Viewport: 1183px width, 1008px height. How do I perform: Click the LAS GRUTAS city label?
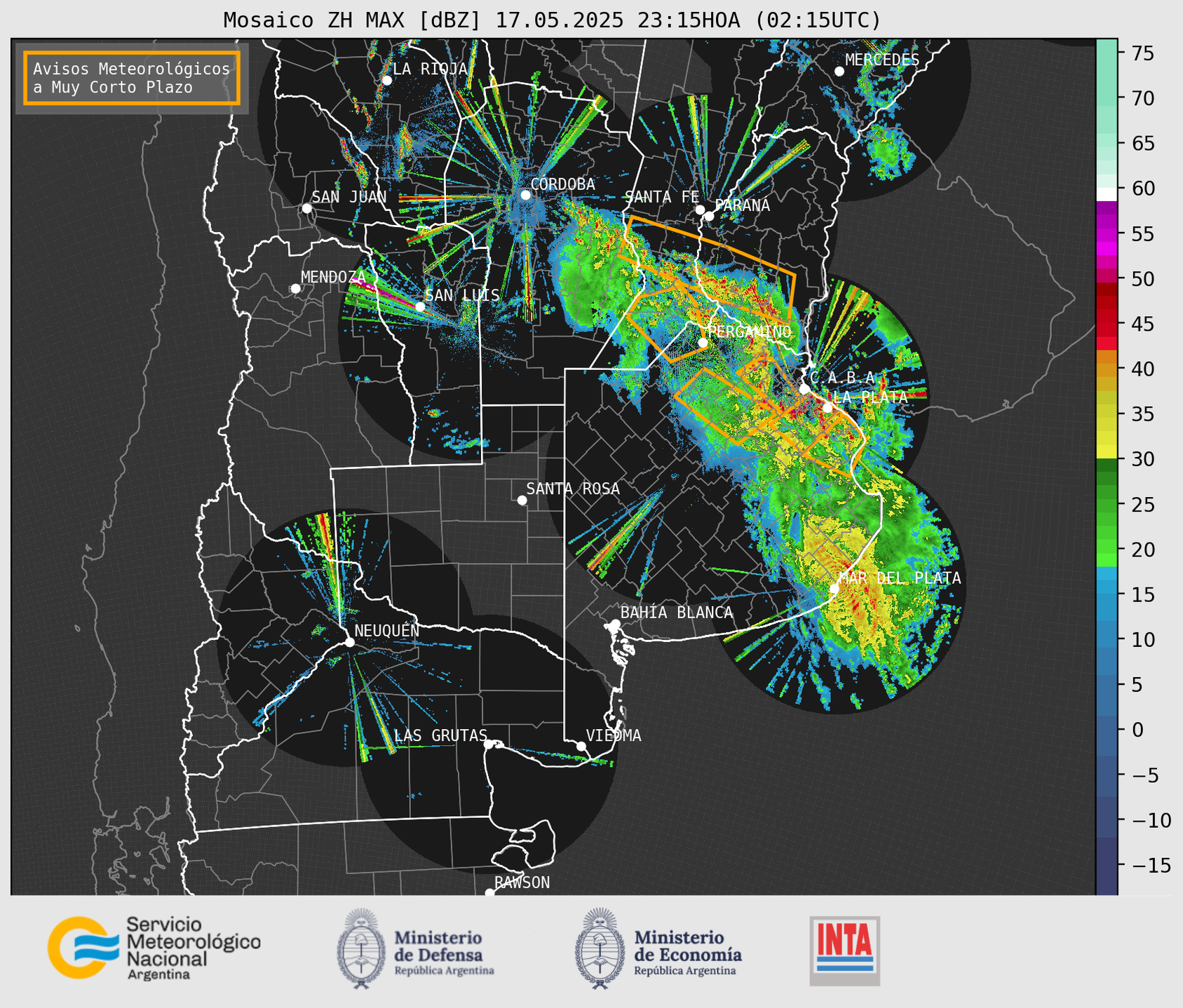(x=440, y=735)
